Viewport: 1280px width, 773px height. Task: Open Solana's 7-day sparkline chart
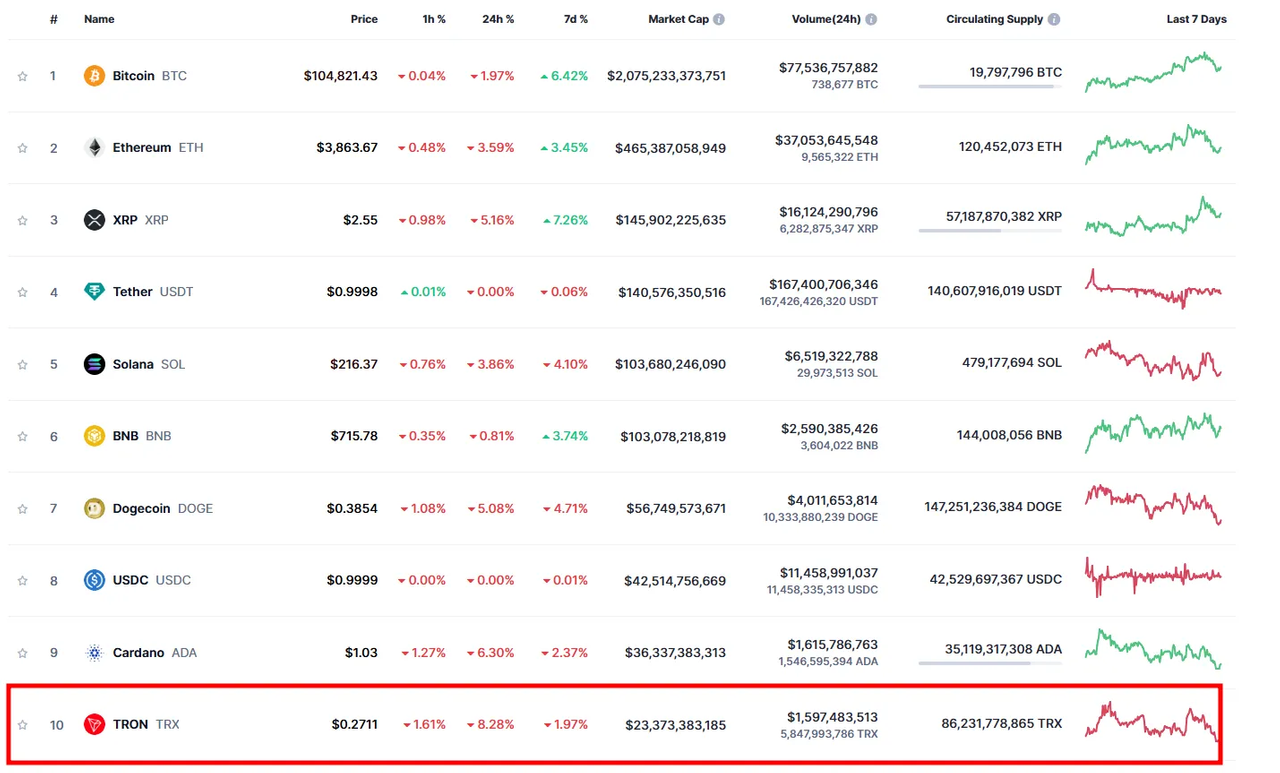point(1153,360)
